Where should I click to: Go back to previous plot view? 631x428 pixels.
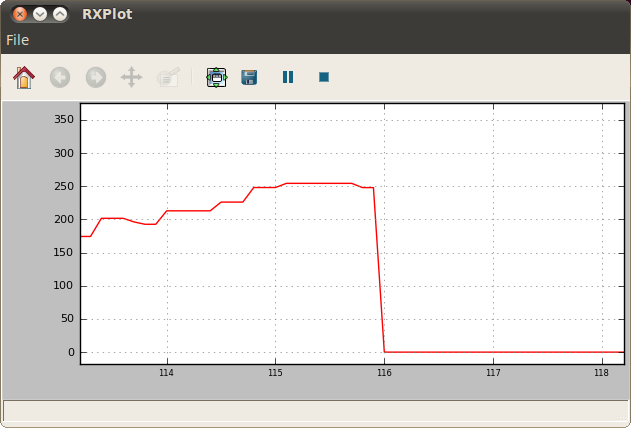[60, 77]
